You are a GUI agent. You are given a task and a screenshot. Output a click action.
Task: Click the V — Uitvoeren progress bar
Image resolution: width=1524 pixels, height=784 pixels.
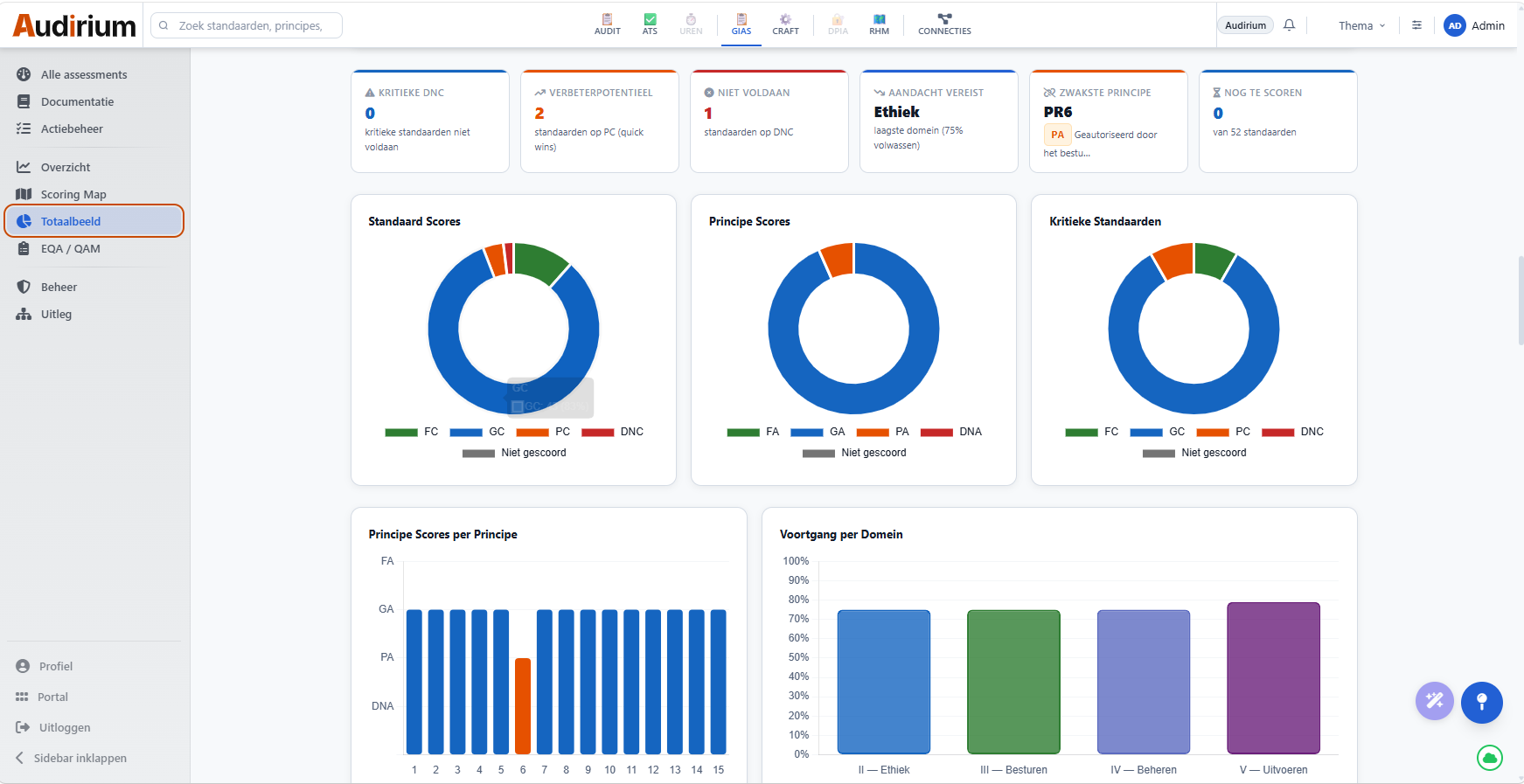tap(1274, 678)
